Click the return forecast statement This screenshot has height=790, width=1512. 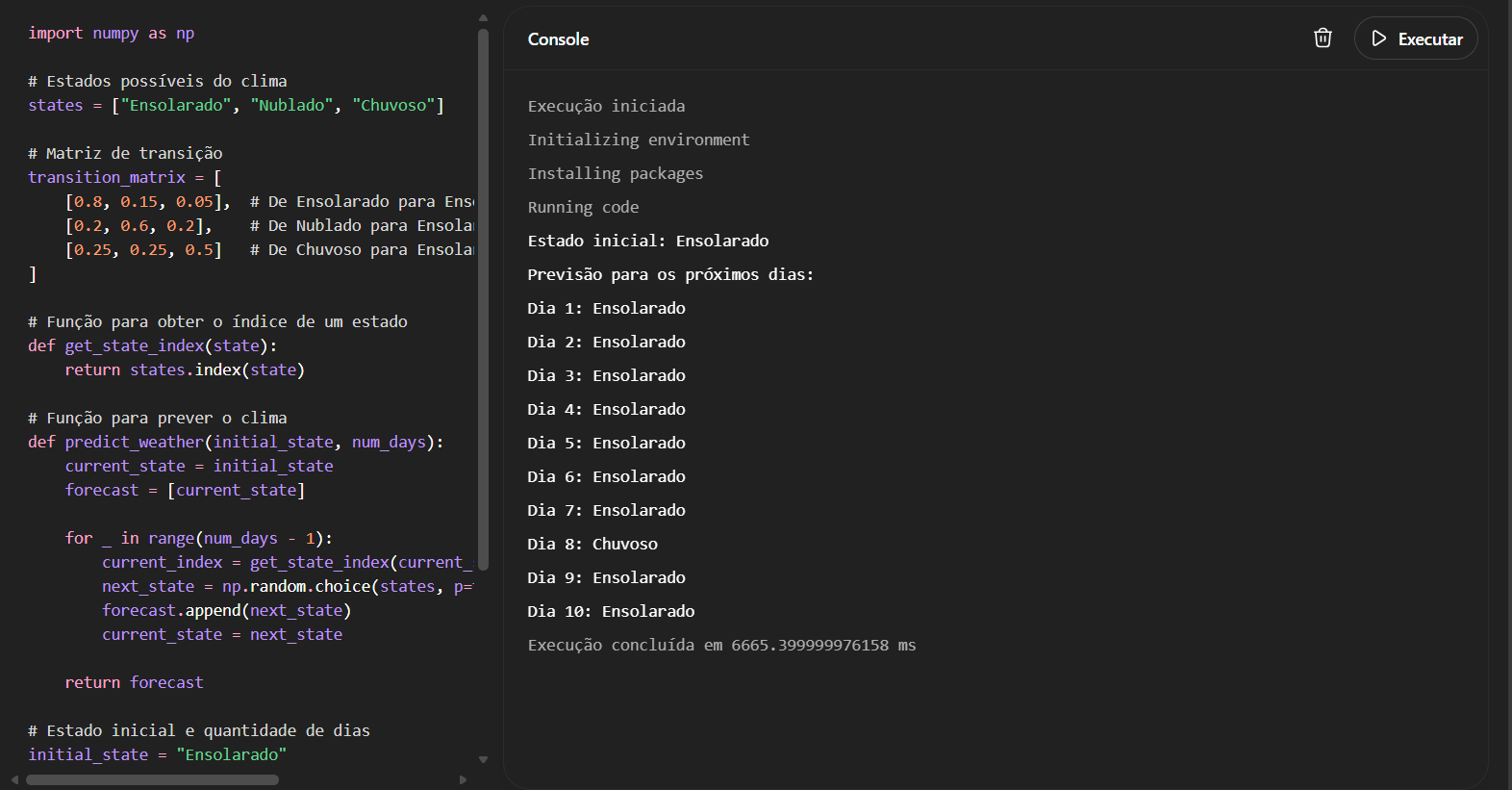[134, 683]
